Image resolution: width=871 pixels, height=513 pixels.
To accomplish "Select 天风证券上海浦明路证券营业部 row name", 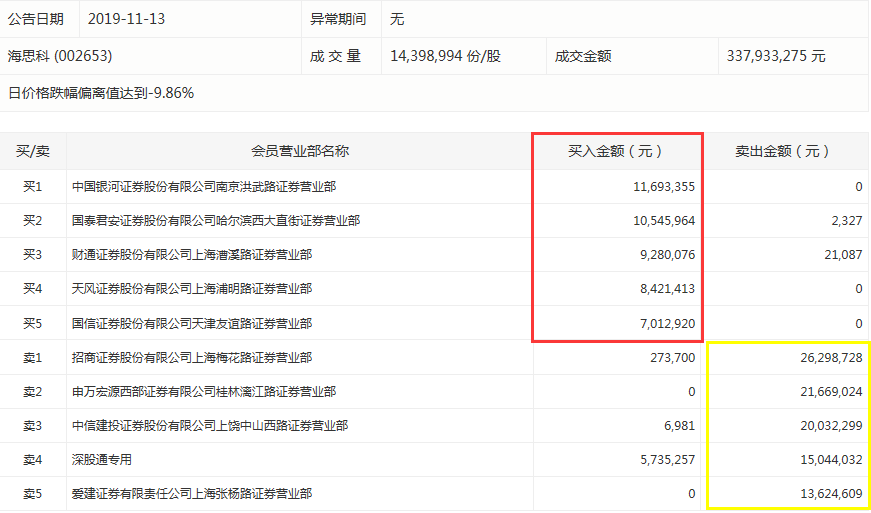I will [192, 289].
